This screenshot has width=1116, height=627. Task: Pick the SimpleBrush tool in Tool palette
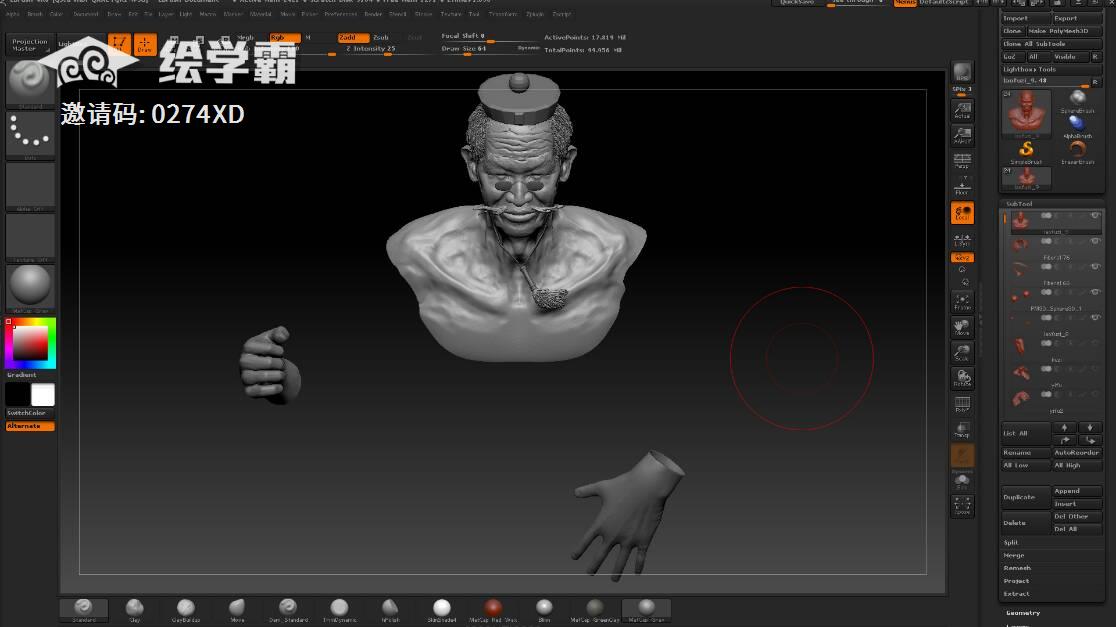click(x=1026, y=152)
